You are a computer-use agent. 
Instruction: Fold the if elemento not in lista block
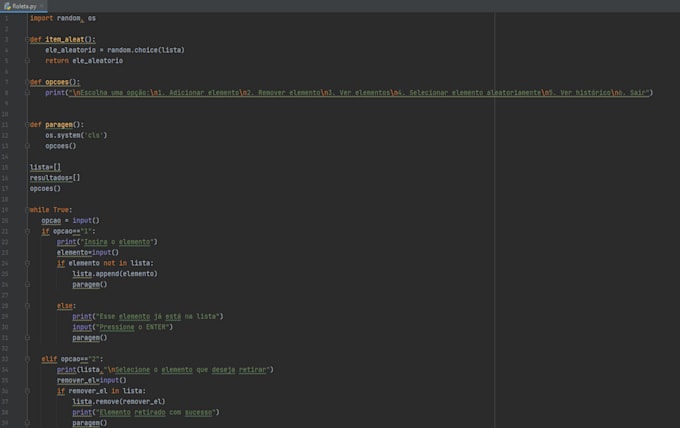[27, 263]
